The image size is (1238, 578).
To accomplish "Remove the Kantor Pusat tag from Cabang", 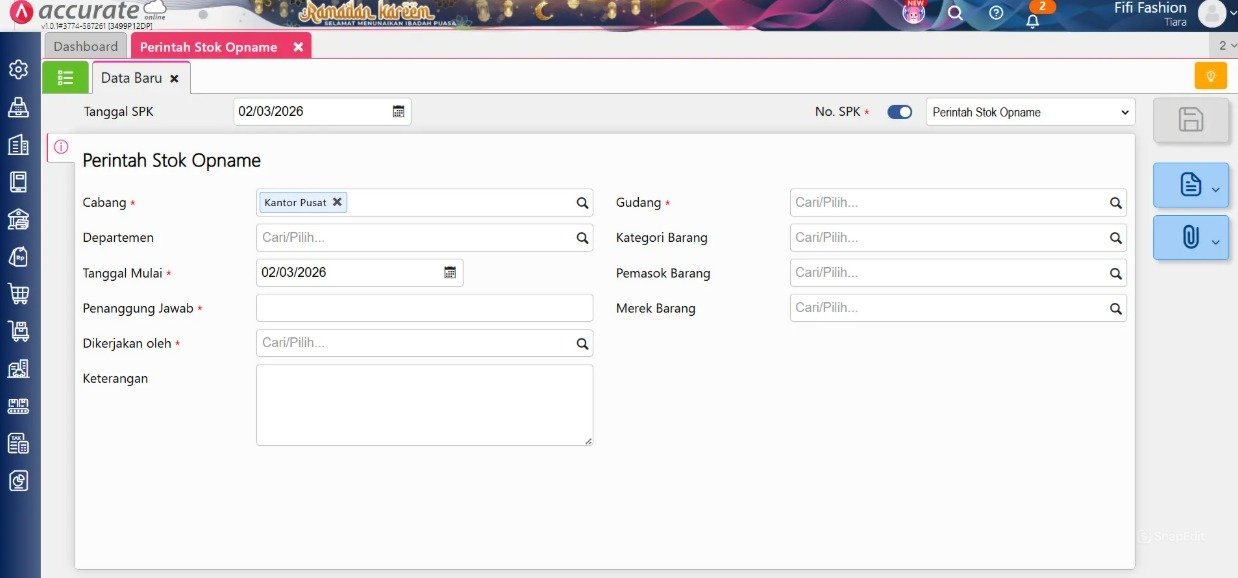I will click(x=337, y=202).
